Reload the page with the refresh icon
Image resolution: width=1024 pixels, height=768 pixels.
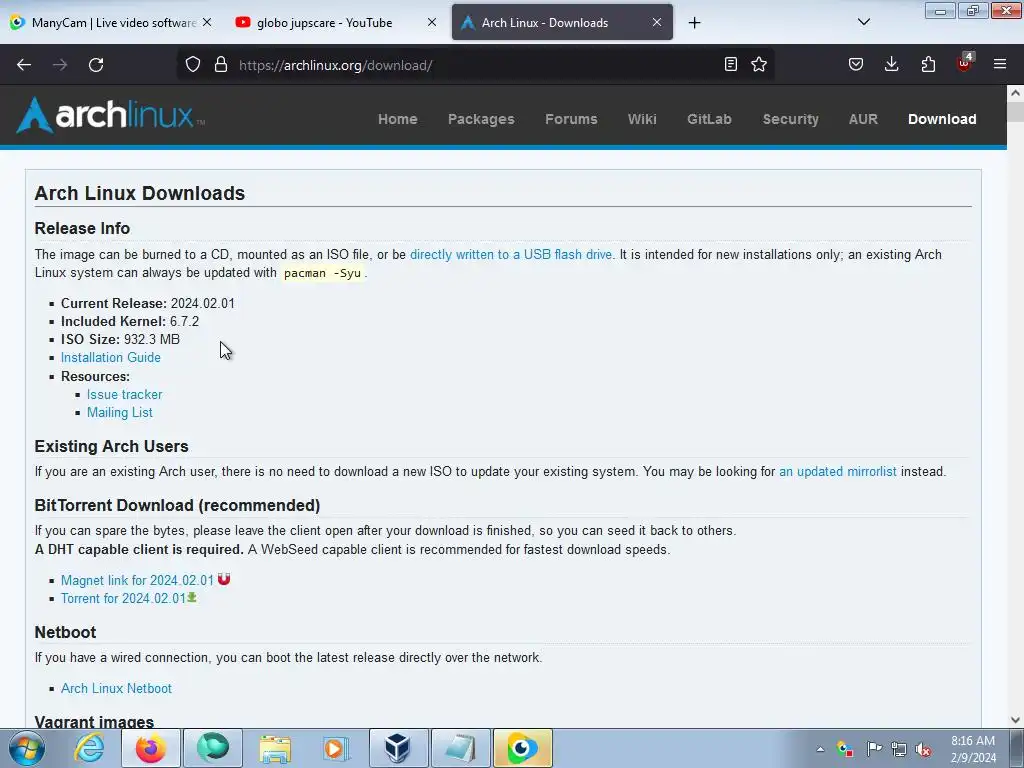(x=96, y=65)
